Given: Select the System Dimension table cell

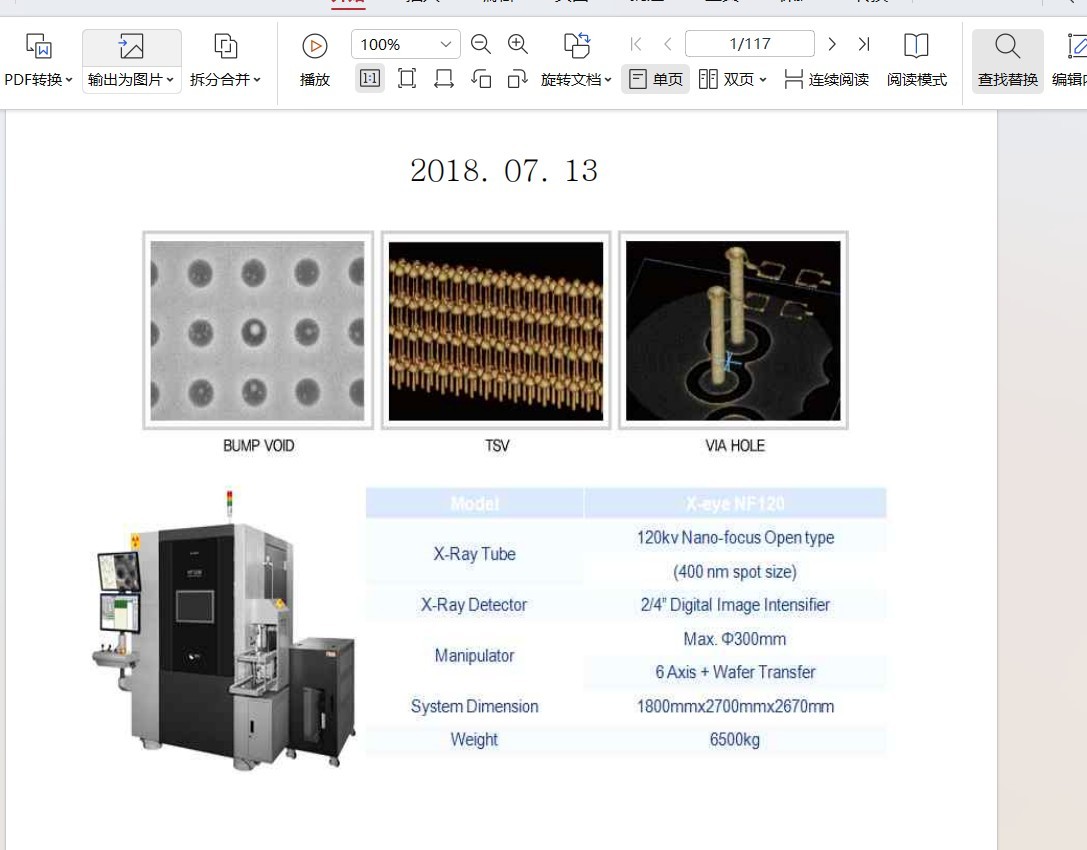Looking at the screenshot, I should pyautogui.click(x=475, y=706).
